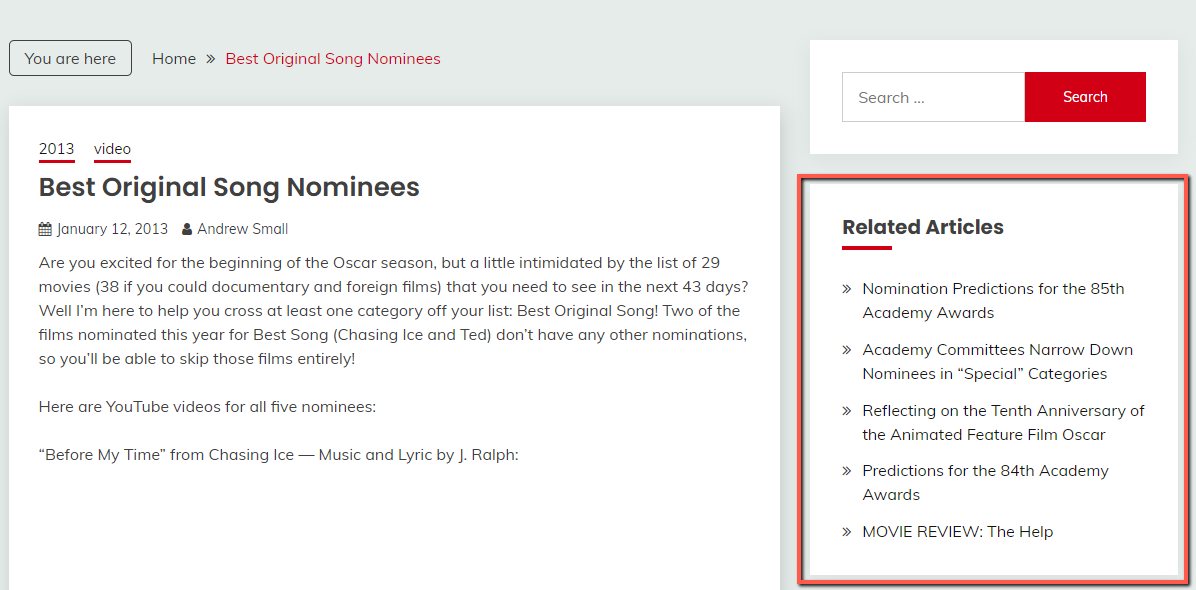Click the breadcrumb double-arrow separator after Home
The image size is (1196, 590).
(211, 59)
